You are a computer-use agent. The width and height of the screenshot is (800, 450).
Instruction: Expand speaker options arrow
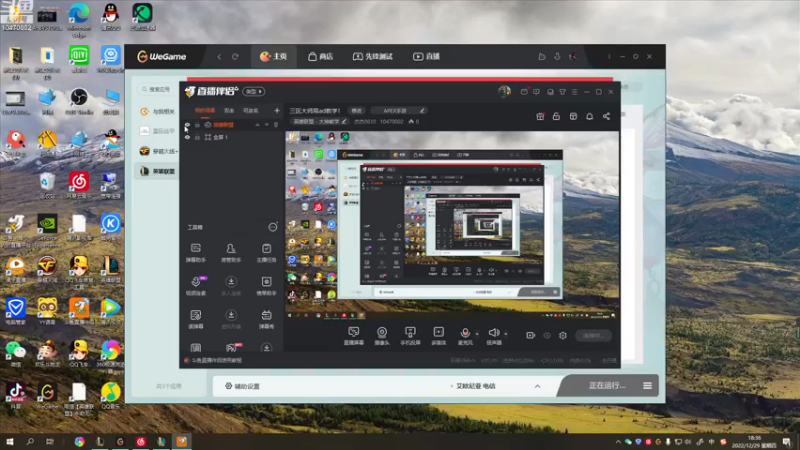(506, 334)
